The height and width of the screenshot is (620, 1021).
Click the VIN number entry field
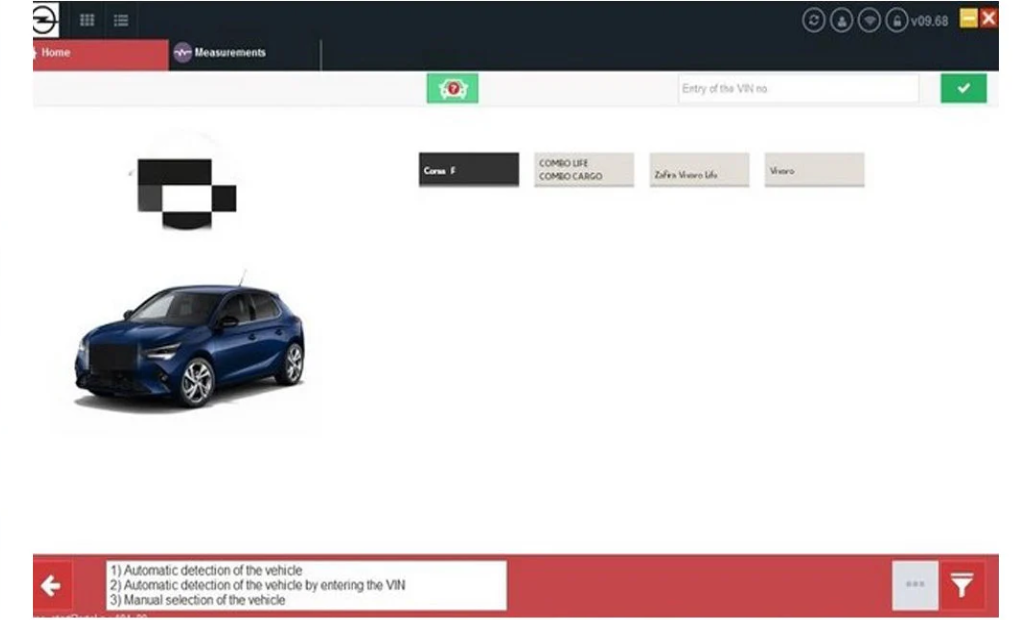click(798, 89)
